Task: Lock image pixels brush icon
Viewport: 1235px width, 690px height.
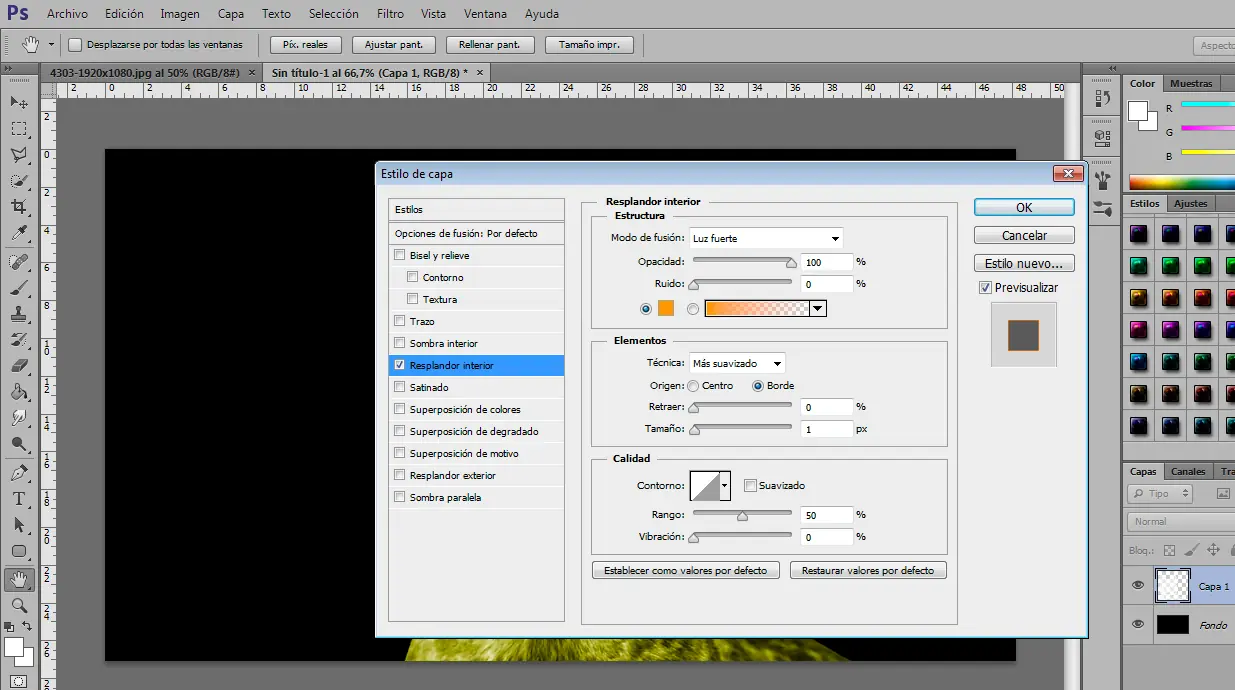Action: point(1191,550)
